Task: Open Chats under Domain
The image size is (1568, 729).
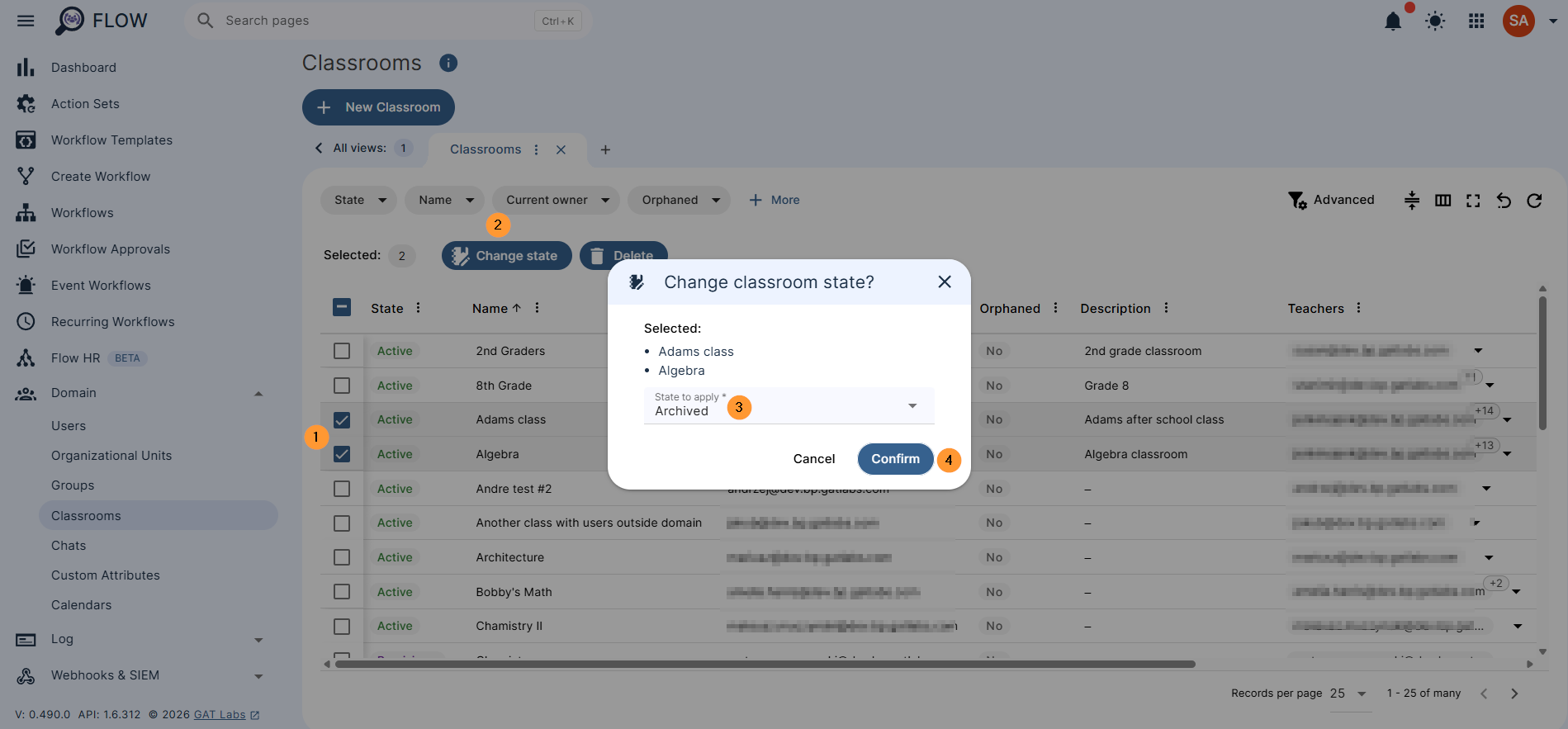Action: 69,546
